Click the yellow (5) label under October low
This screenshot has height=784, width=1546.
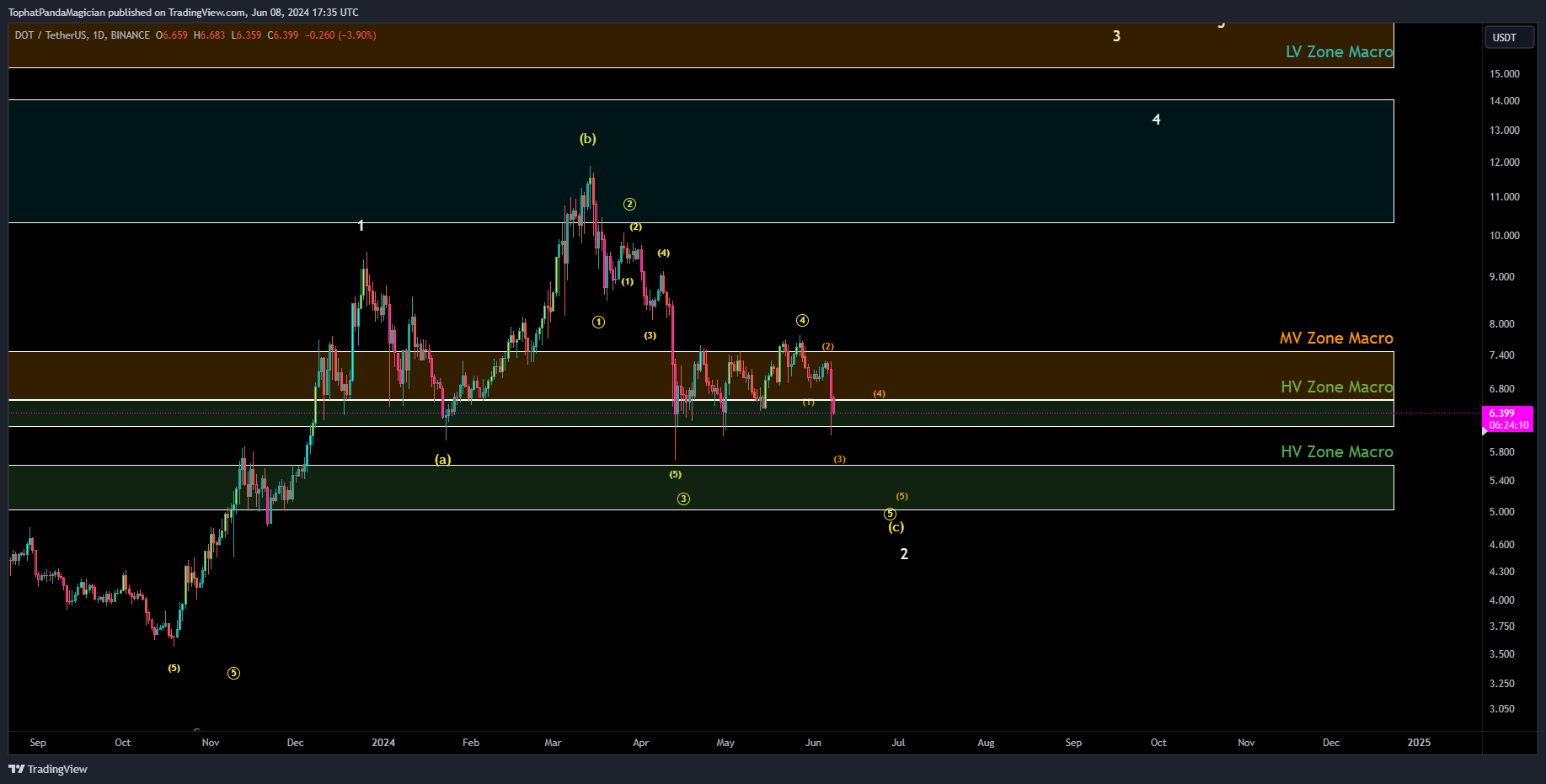(x=174, y=669)
